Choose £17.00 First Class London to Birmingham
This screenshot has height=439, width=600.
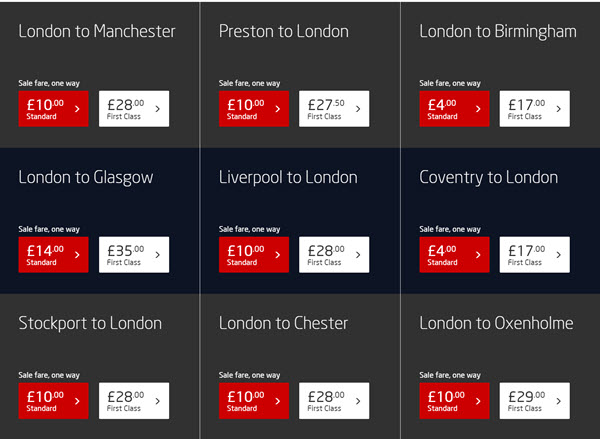click(x=535, y=109)
